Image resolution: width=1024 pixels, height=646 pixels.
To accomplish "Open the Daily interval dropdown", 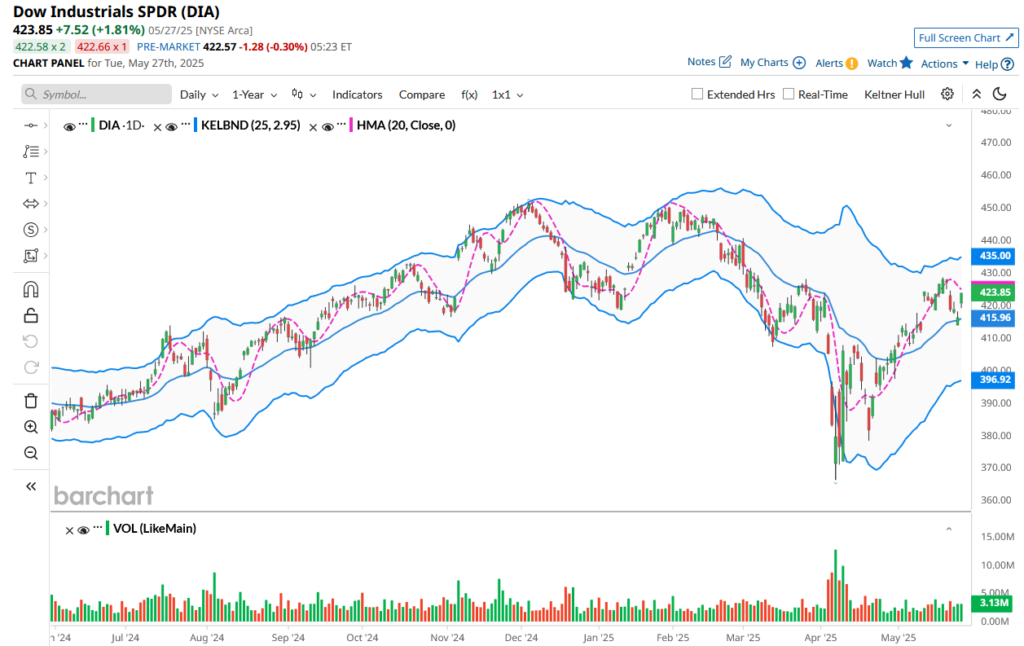I will [x=198, y=94].
